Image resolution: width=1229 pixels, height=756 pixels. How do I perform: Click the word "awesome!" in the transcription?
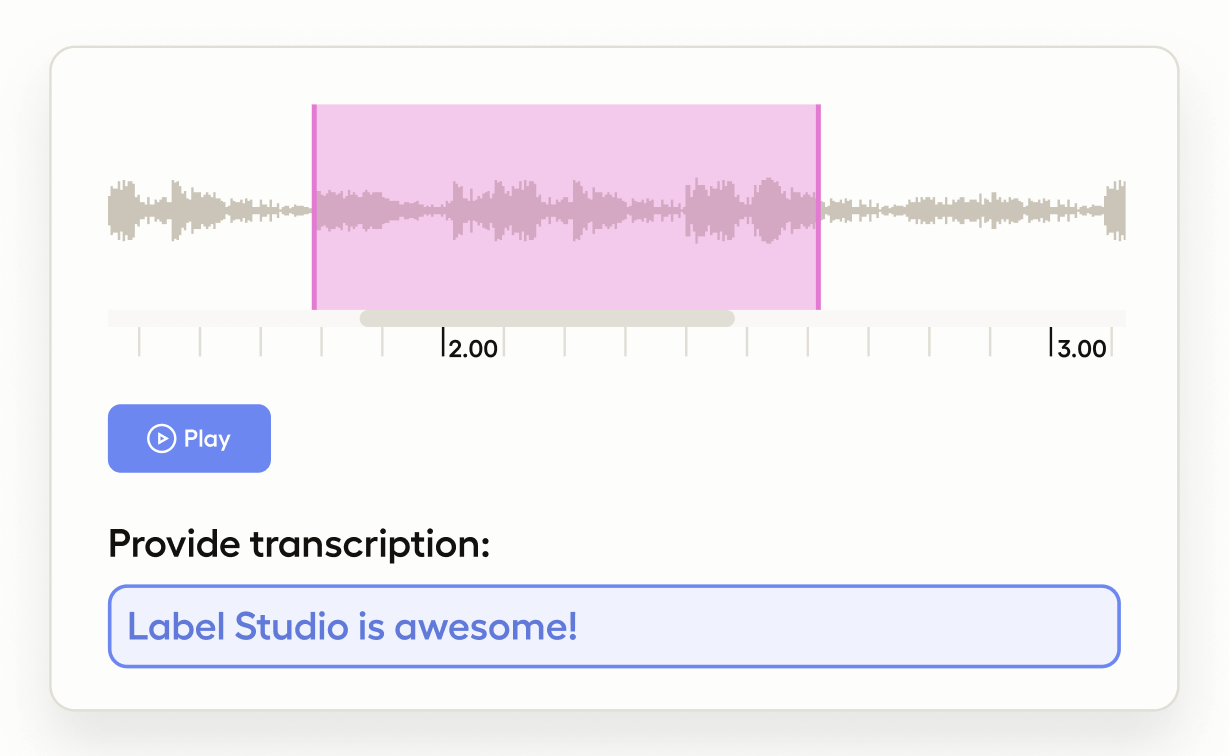(485, 627)
